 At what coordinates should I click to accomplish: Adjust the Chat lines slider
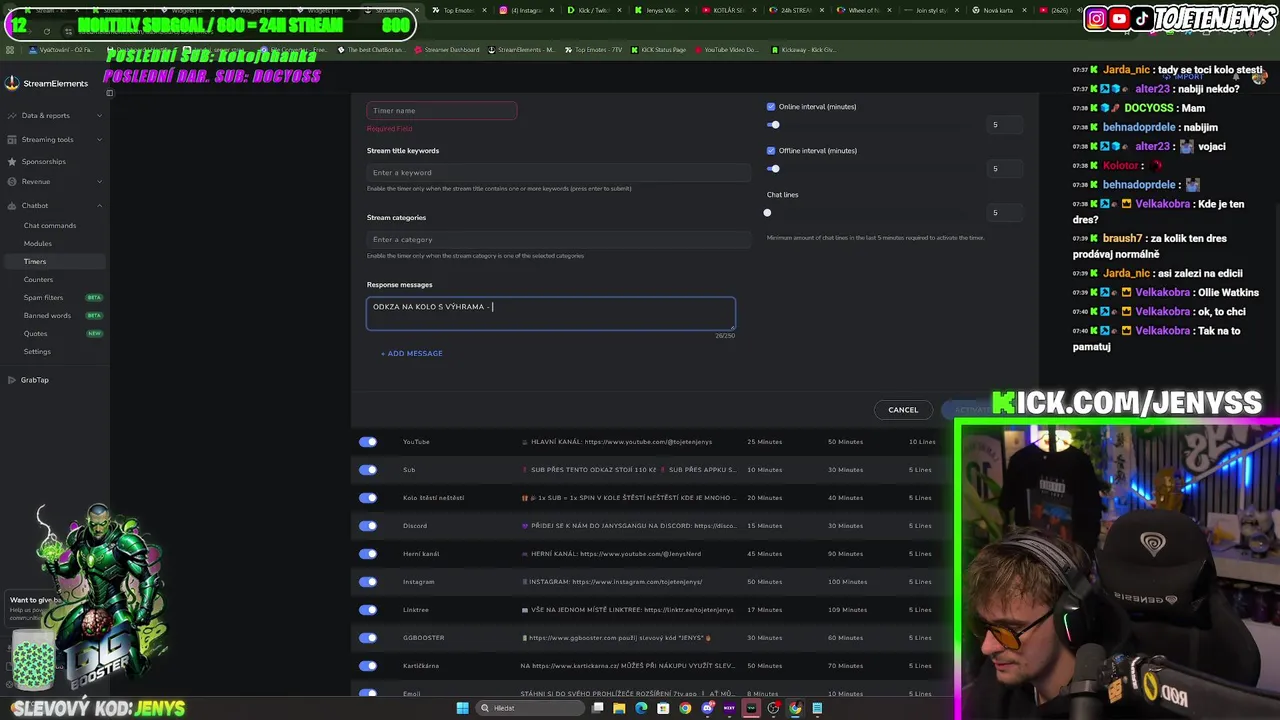tap(767, 213)
